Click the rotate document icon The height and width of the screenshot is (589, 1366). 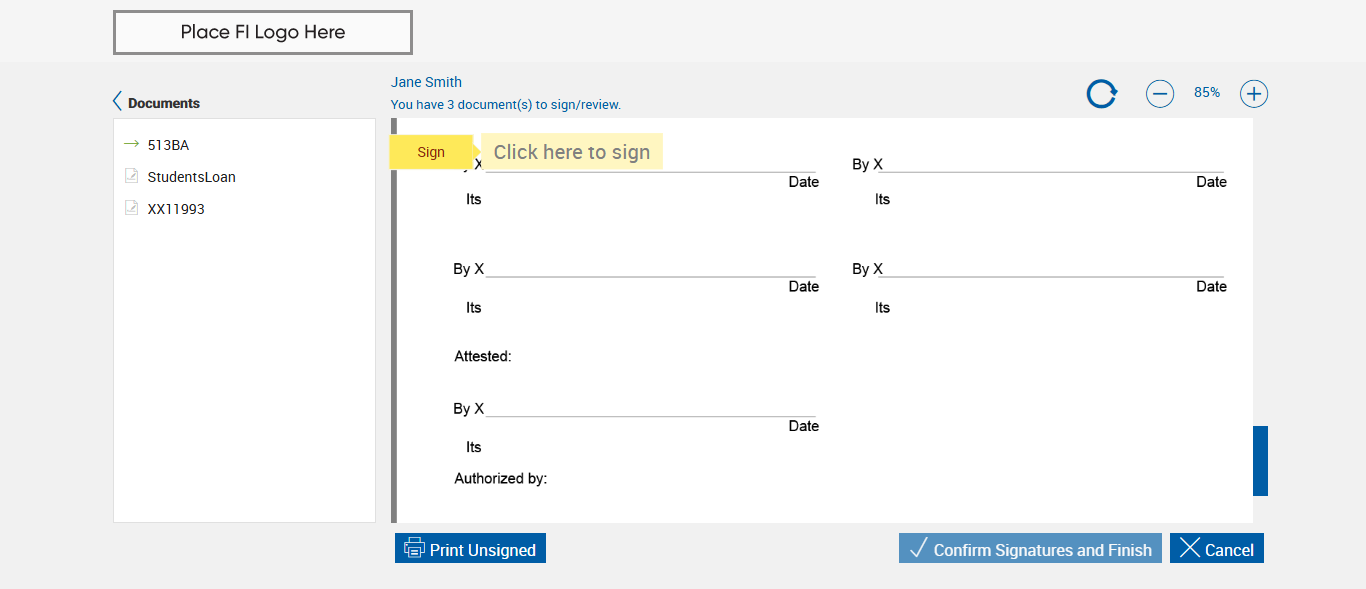tap(1101, 94)
